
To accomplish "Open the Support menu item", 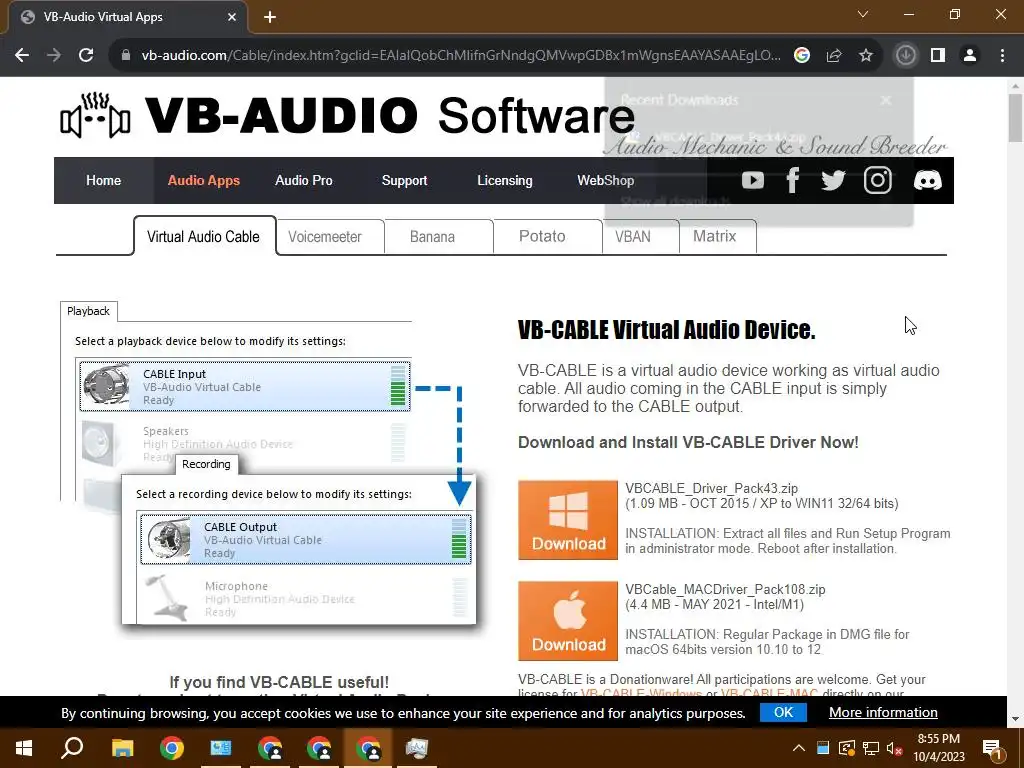I will coord(404,180).
